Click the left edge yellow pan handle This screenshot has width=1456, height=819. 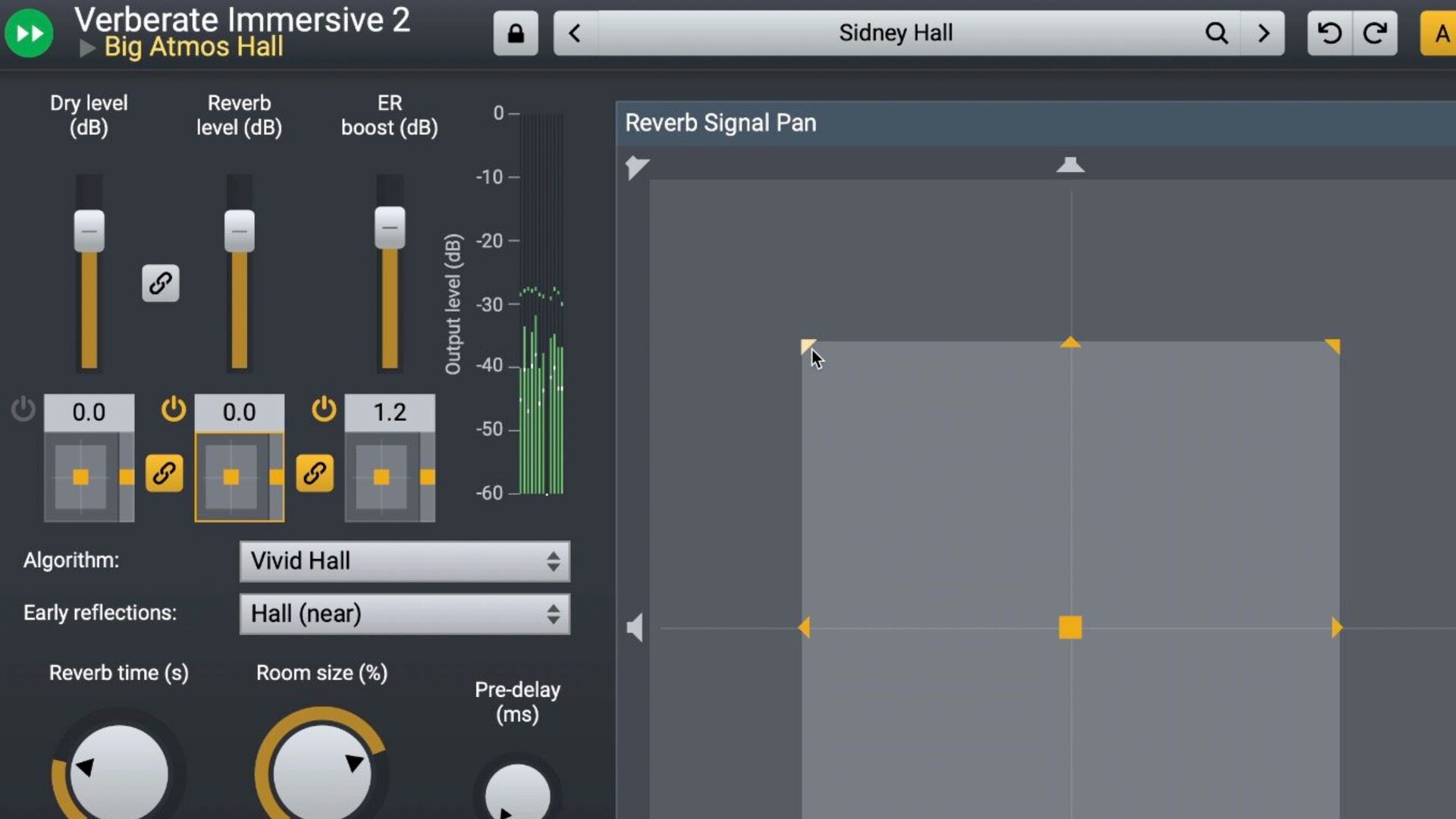tap(804, 628)
